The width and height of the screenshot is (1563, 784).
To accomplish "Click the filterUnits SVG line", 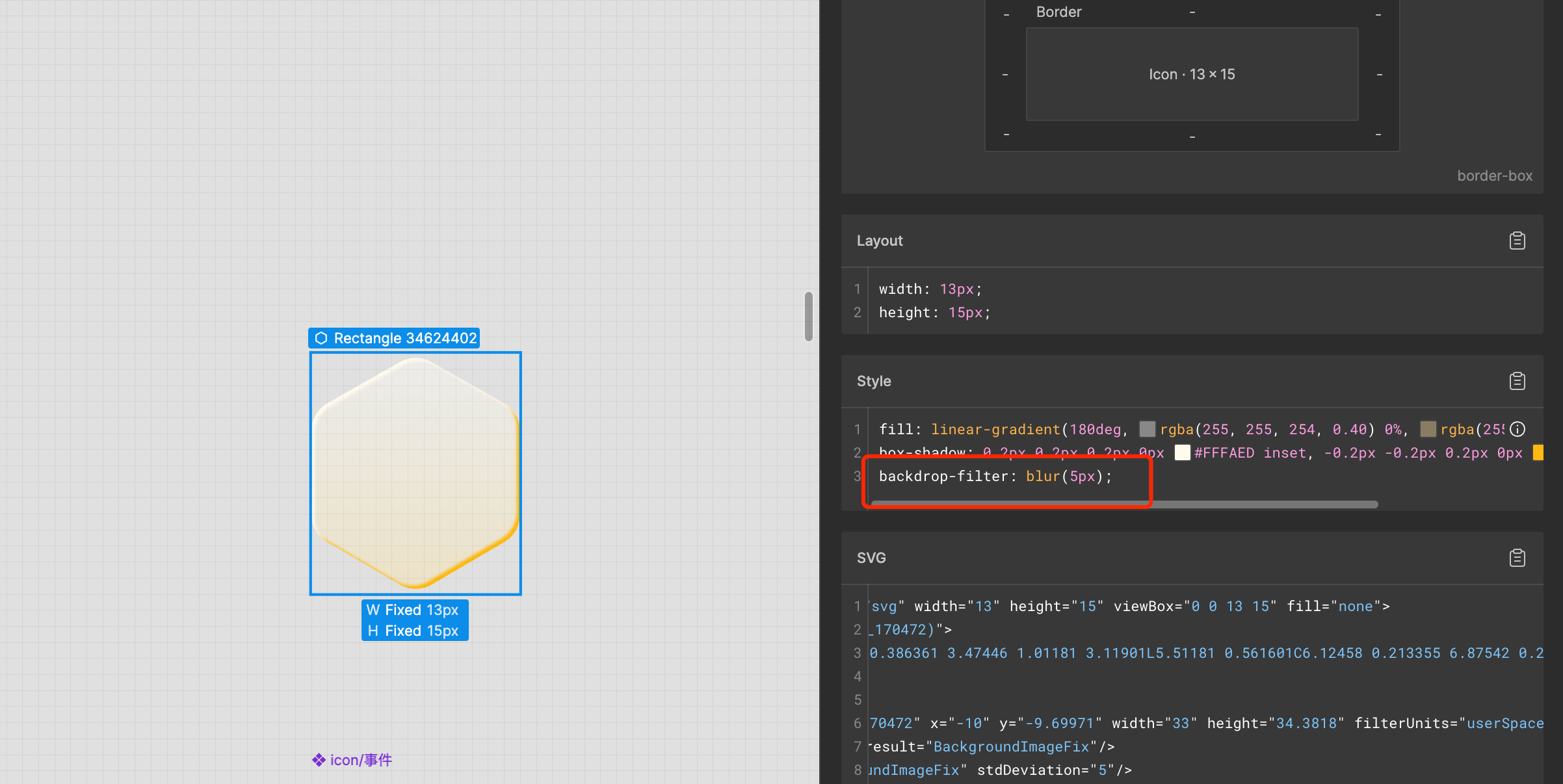I will (x=1206, y=723).
